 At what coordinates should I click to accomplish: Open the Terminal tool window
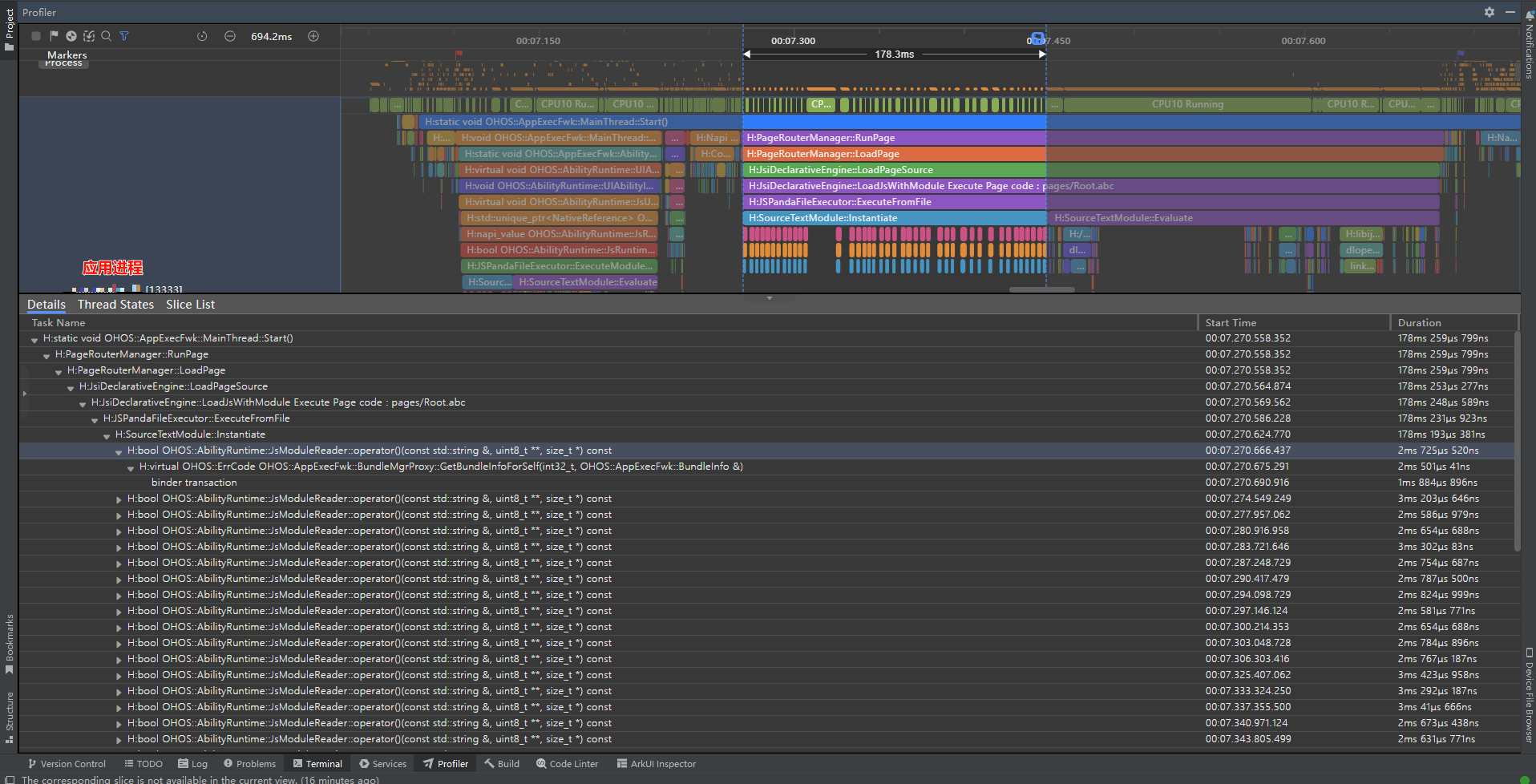coord(317,764)
